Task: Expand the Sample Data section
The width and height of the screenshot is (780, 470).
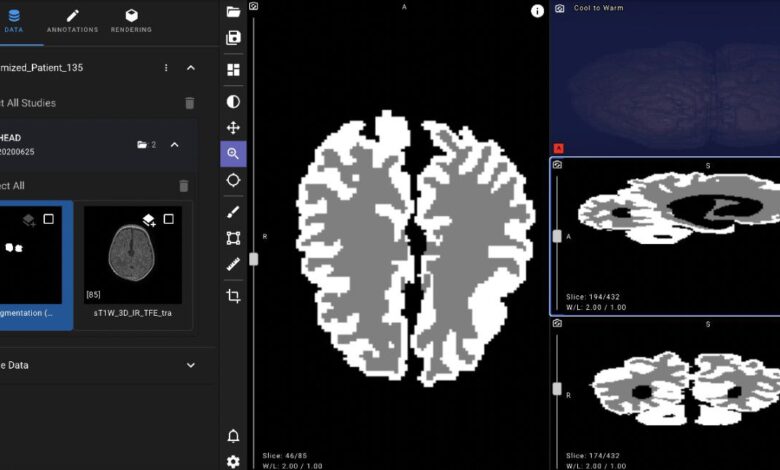Action: click(x=191, y=365)
